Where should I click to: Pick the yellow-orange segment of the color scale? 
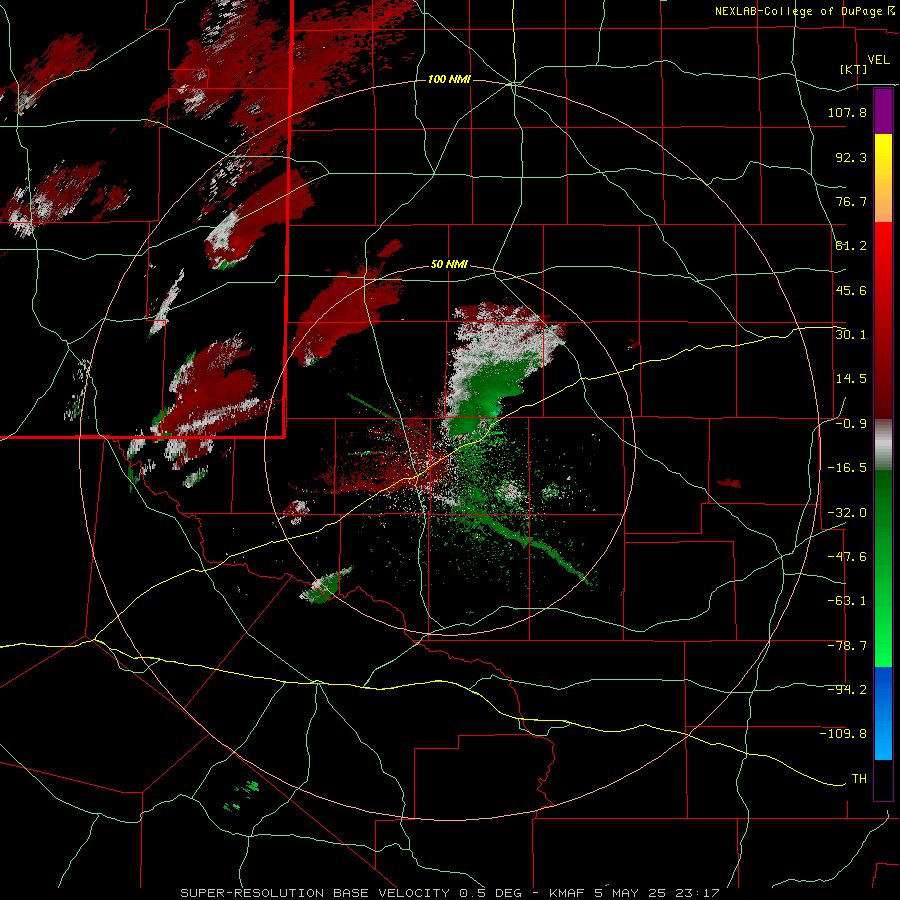[x=883, y=178]
